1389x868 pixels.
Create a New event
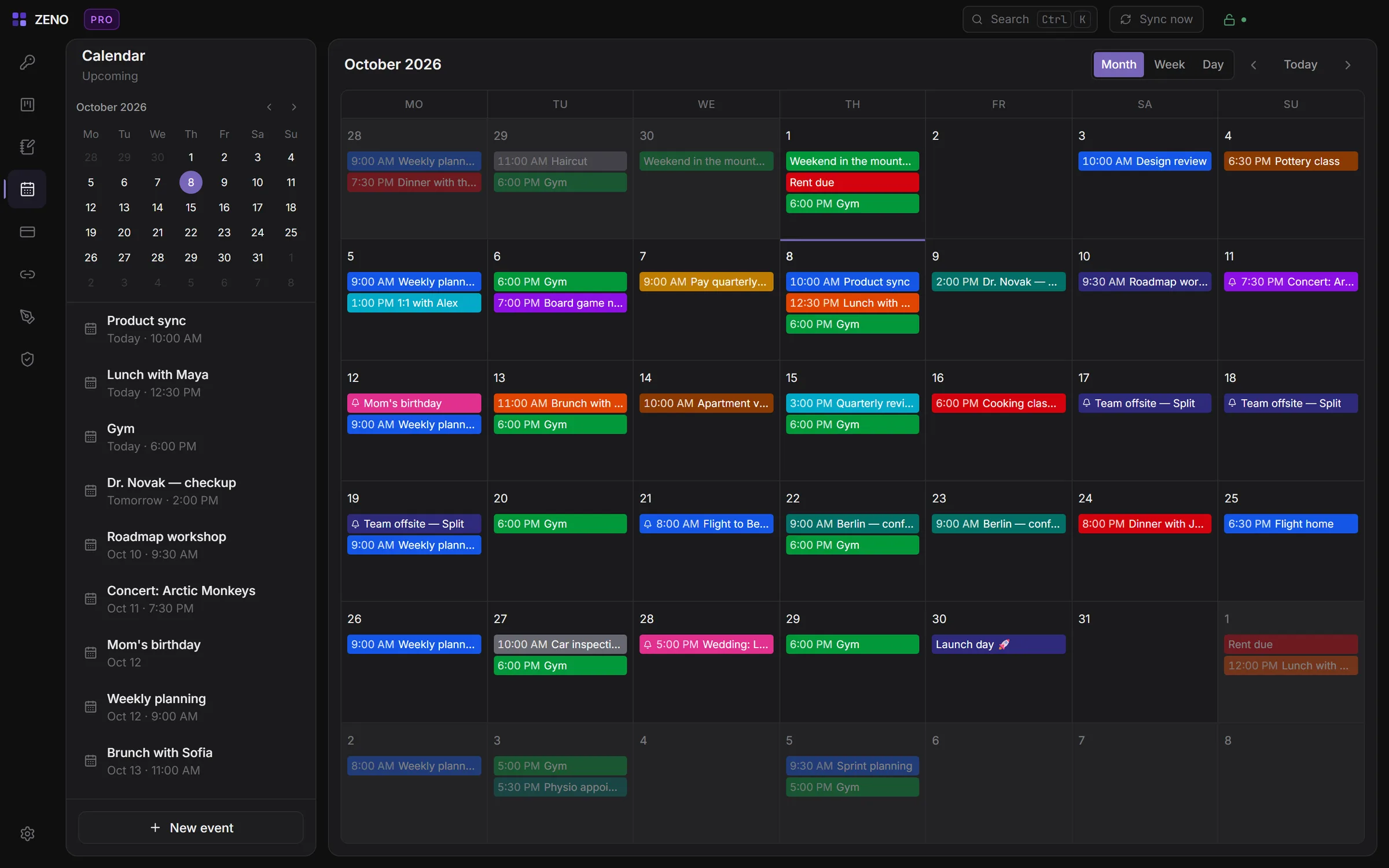(191, 827)
